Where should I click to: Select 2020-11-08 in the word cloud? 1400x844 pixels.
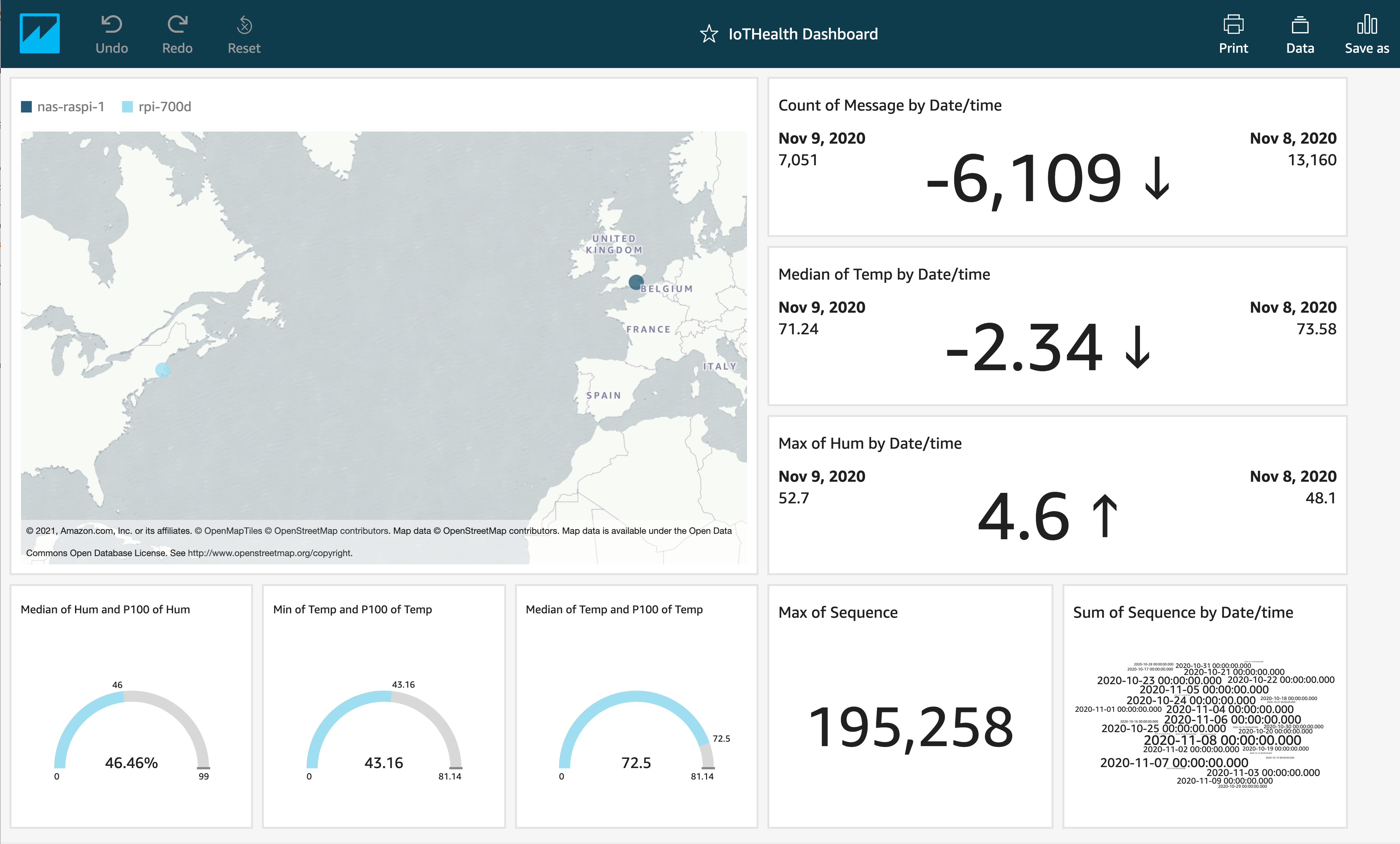click(1222, 740)
